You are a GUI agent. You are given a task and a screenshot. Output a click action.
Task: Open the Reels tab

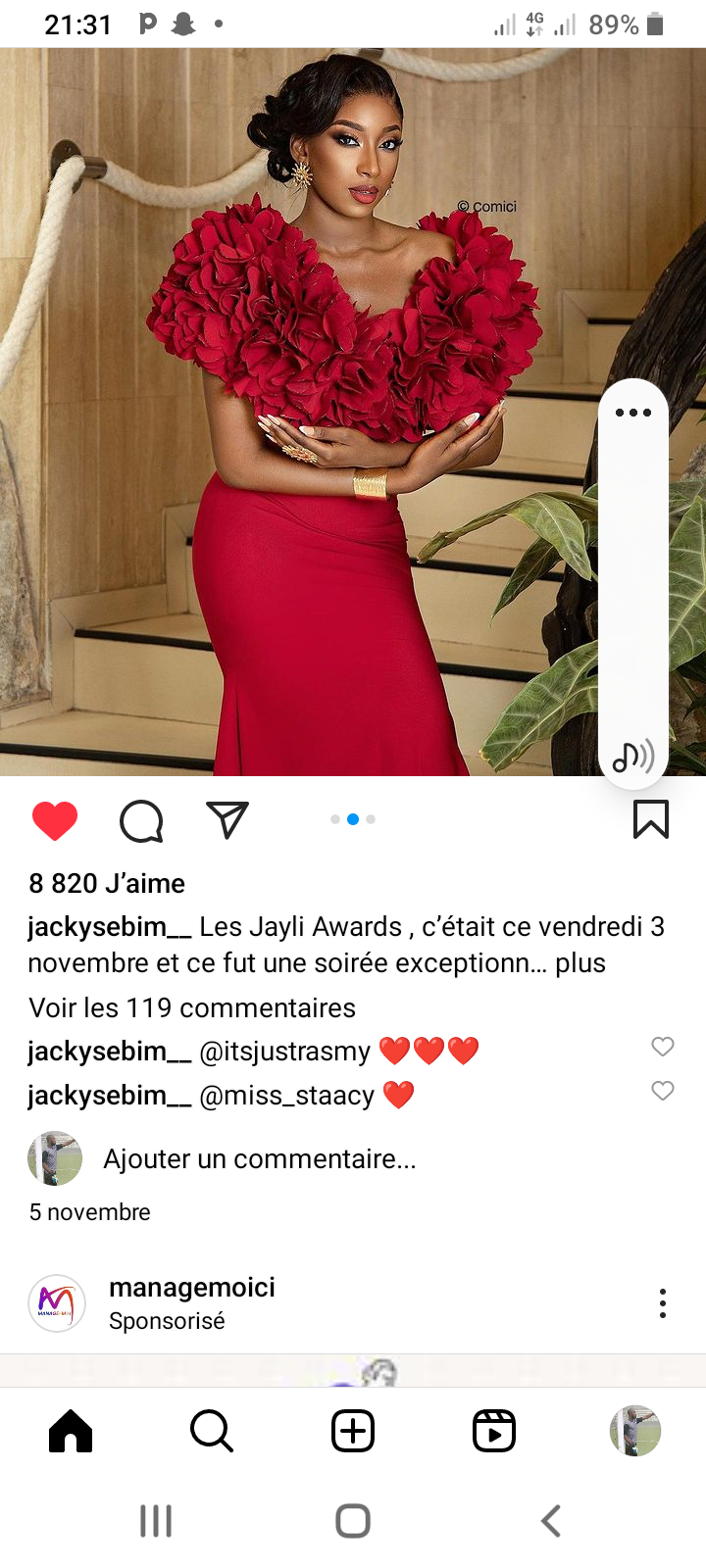(494, 1432)
